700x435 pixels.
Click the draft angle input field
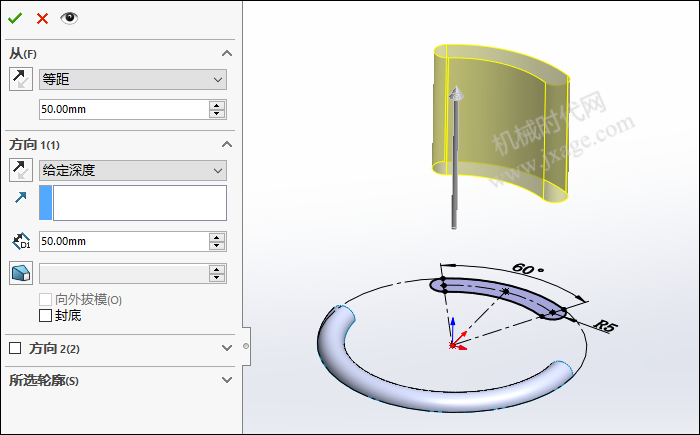pos(124,273)
